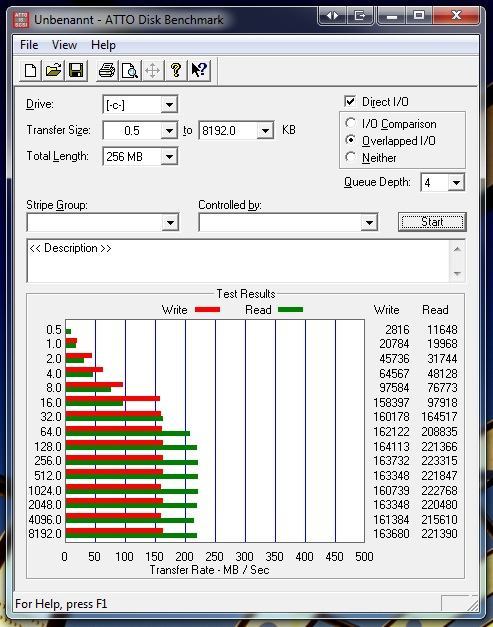
Task: Click the write value 45736
Action: tap(394, 359)
